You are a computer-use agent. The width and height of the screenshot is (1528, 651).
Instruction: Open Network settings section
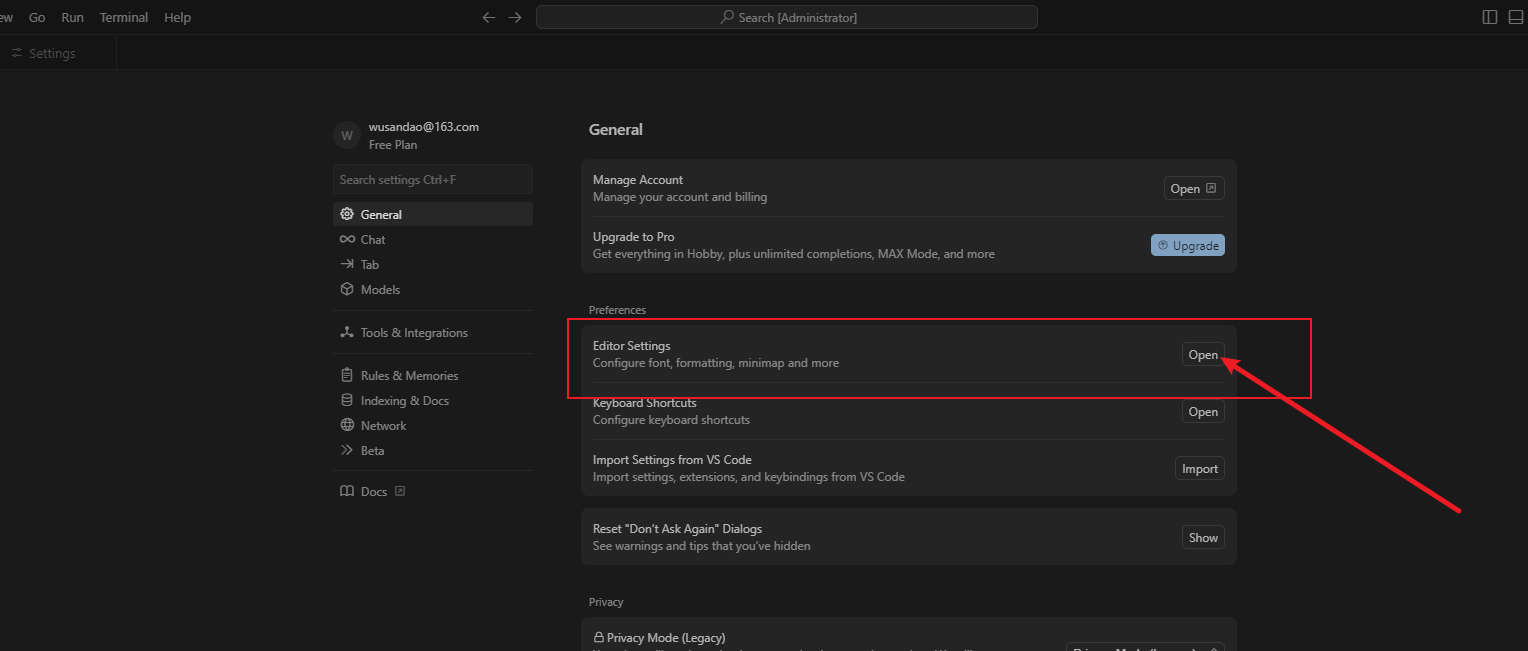point(433,425)
